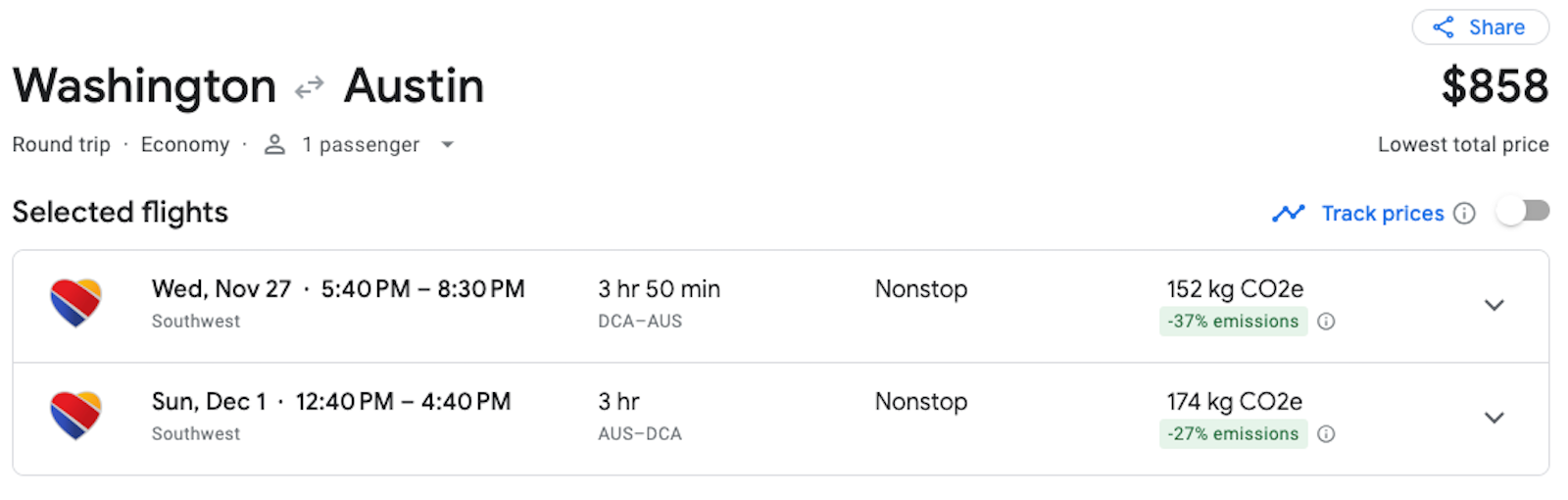Click the round-trip arrows between cities
This screenshot has width=1568, height=500.
(310, 88)
